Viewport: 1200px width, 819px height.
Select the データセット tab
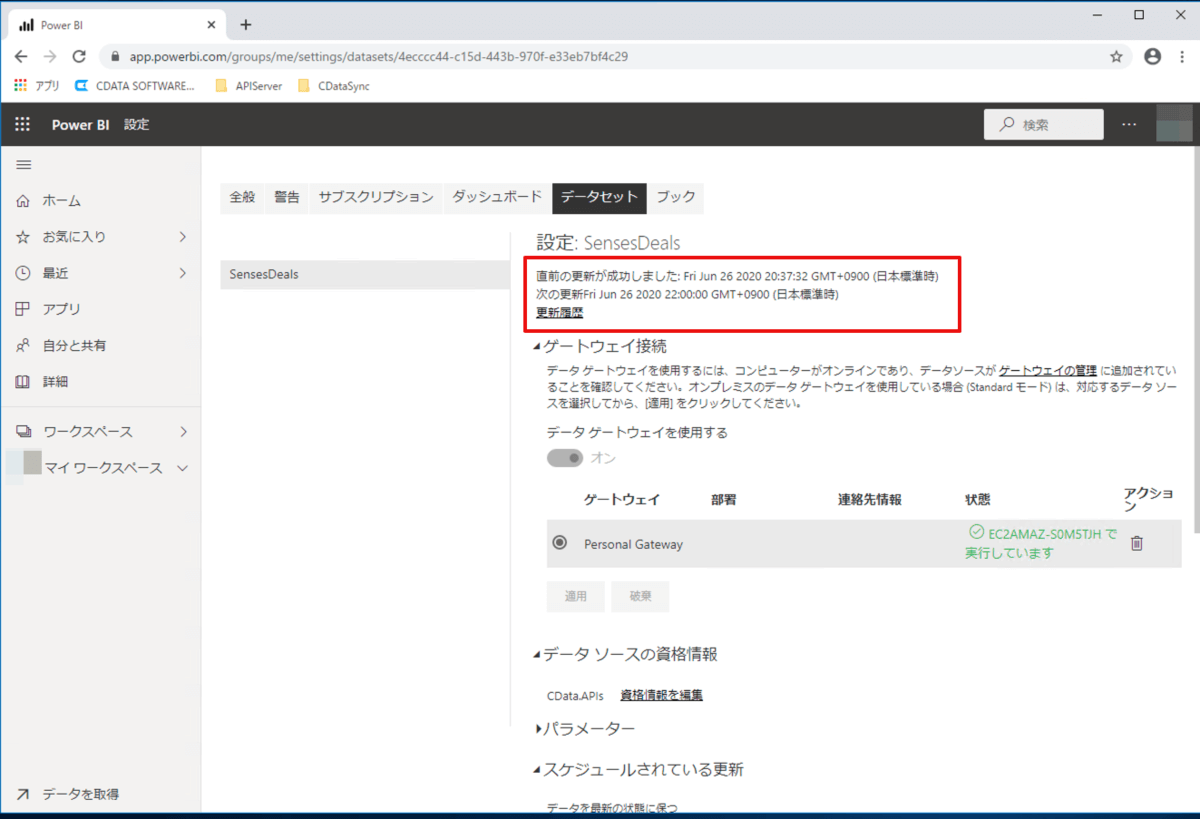coord(599,198)
